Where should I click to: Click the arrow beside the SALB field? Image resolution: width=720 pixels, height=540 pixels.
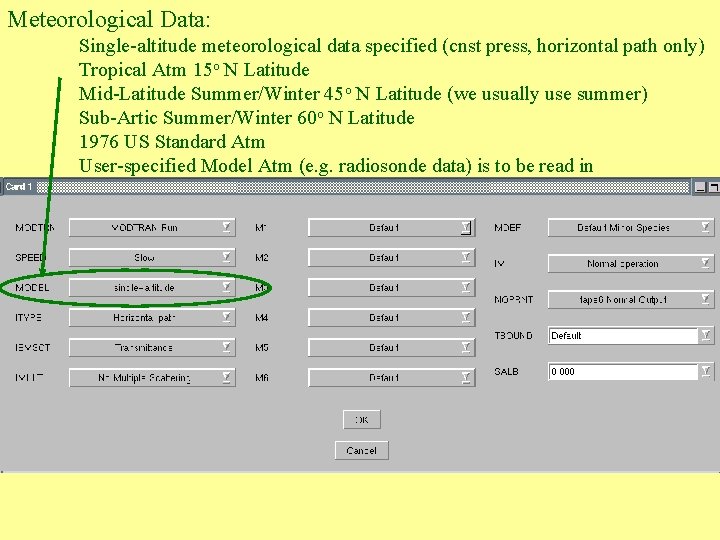[706, 371]
